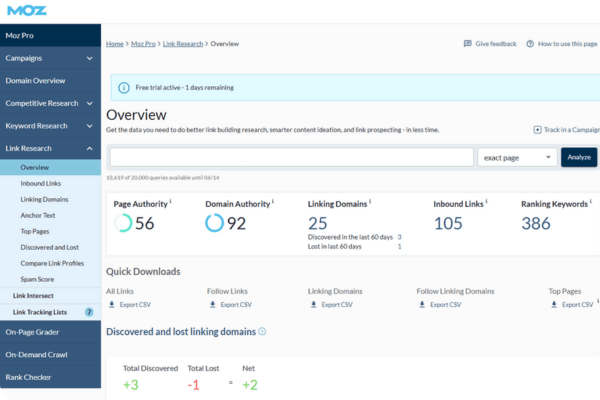Screen dimensions: 600x400
Task: Click the Track in a Campaign plus icon
Action: [x=537, y=130]
